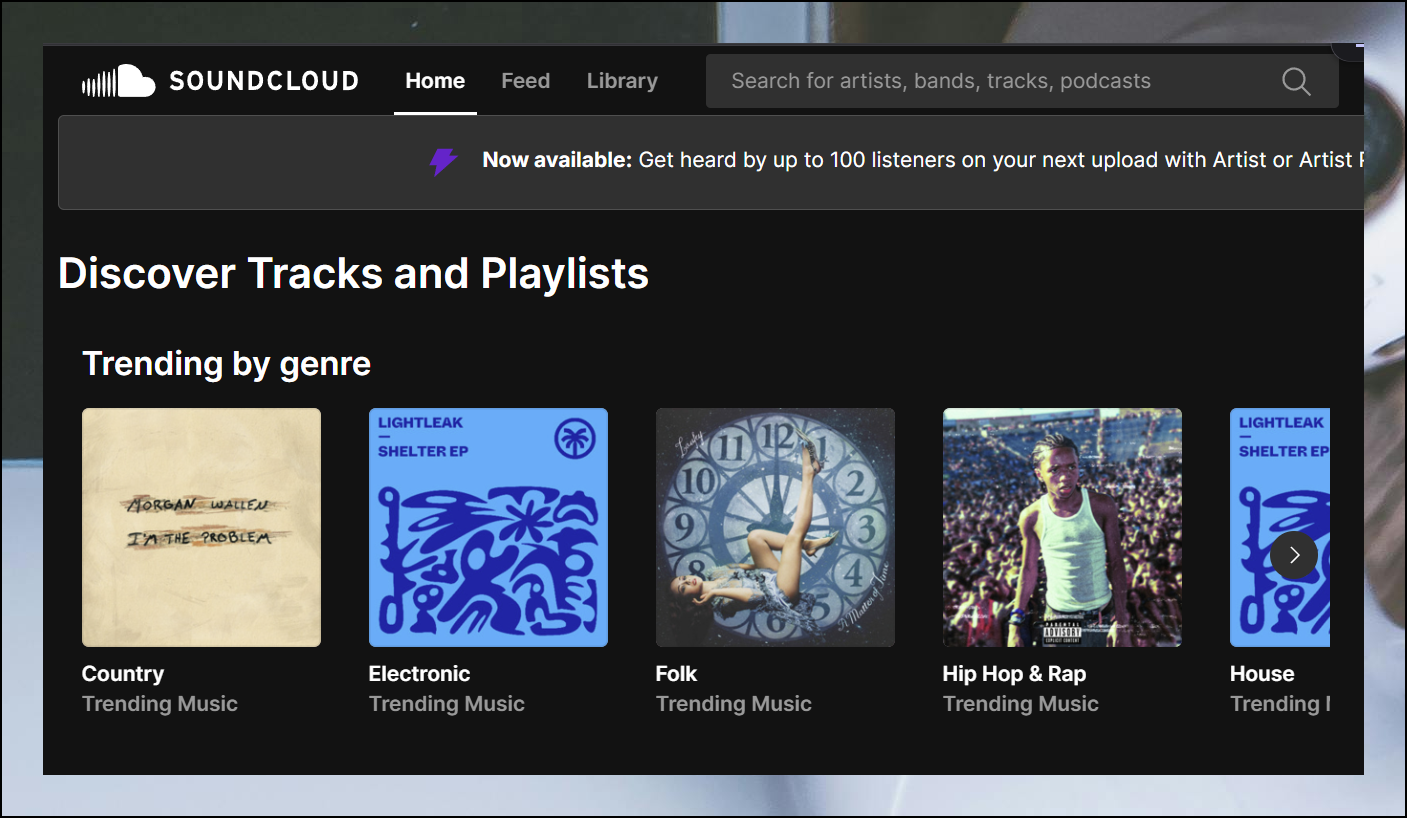Open the Library tab
The width and height of the screenshot is (1407, 818).
coord(622,81)
